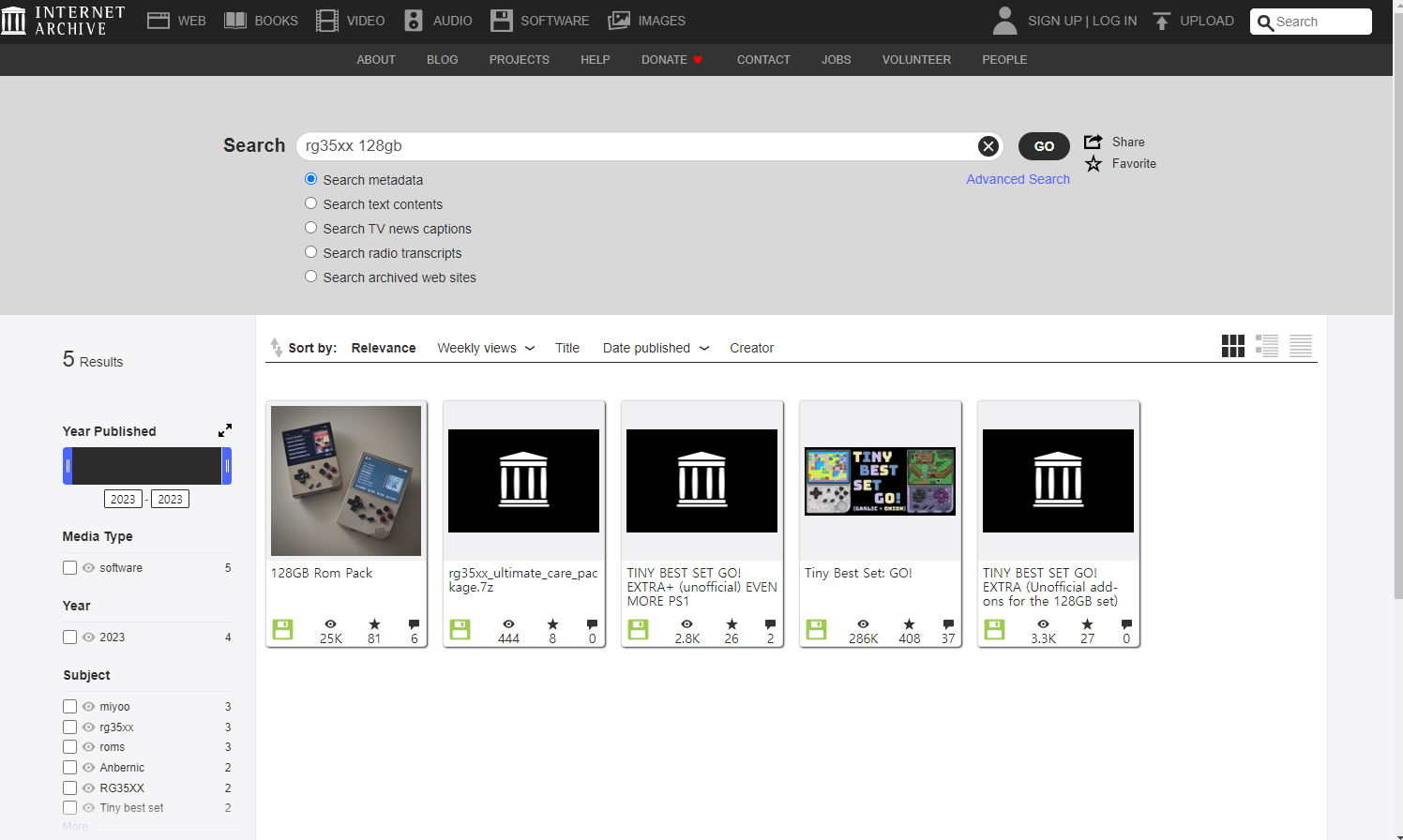The width and height of the screenshot is (1403, 840).
Task: Click reviews bubble on EXTRA (Unofficial add-ons) card
Action: pyautogui.click(x=1126, y=624)
